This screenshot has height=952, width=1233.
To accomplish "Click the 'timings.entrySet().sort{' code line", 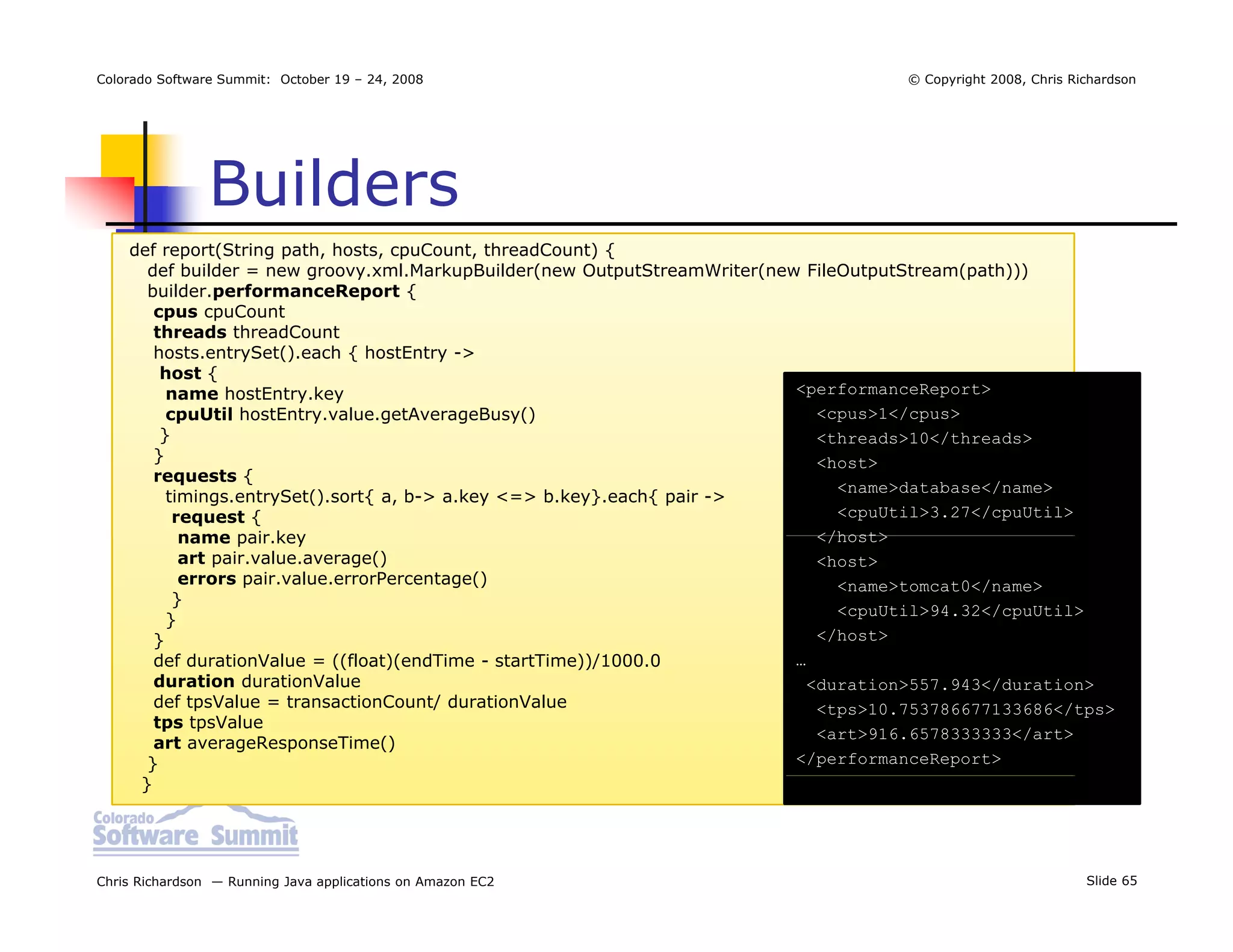I will click(445, 496).
